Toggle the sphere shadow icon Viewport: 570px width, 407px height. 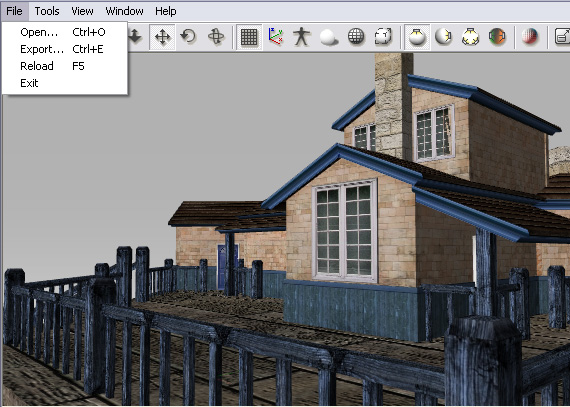[329, 37]
